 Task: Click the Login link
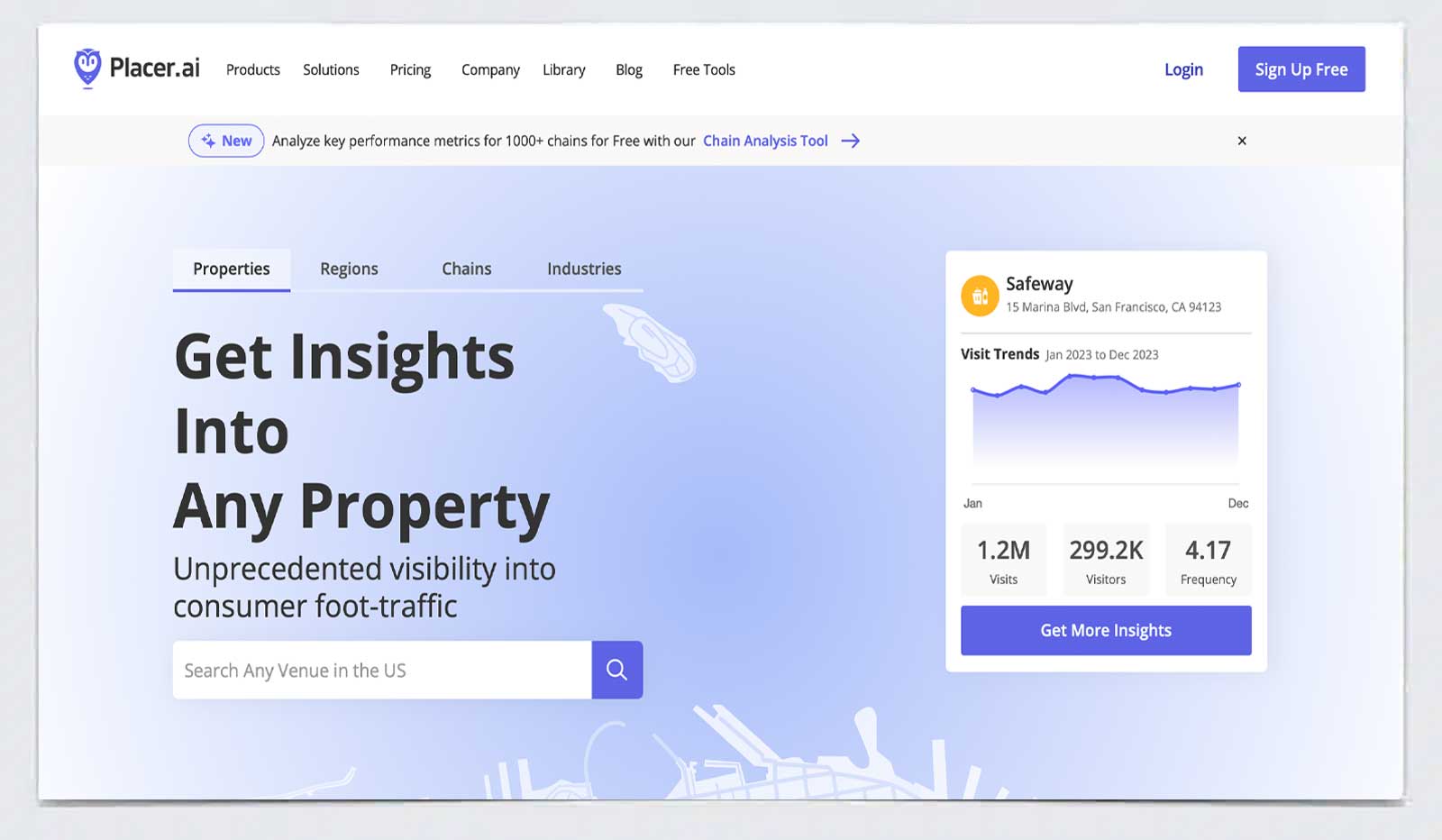coord(1183,69)
